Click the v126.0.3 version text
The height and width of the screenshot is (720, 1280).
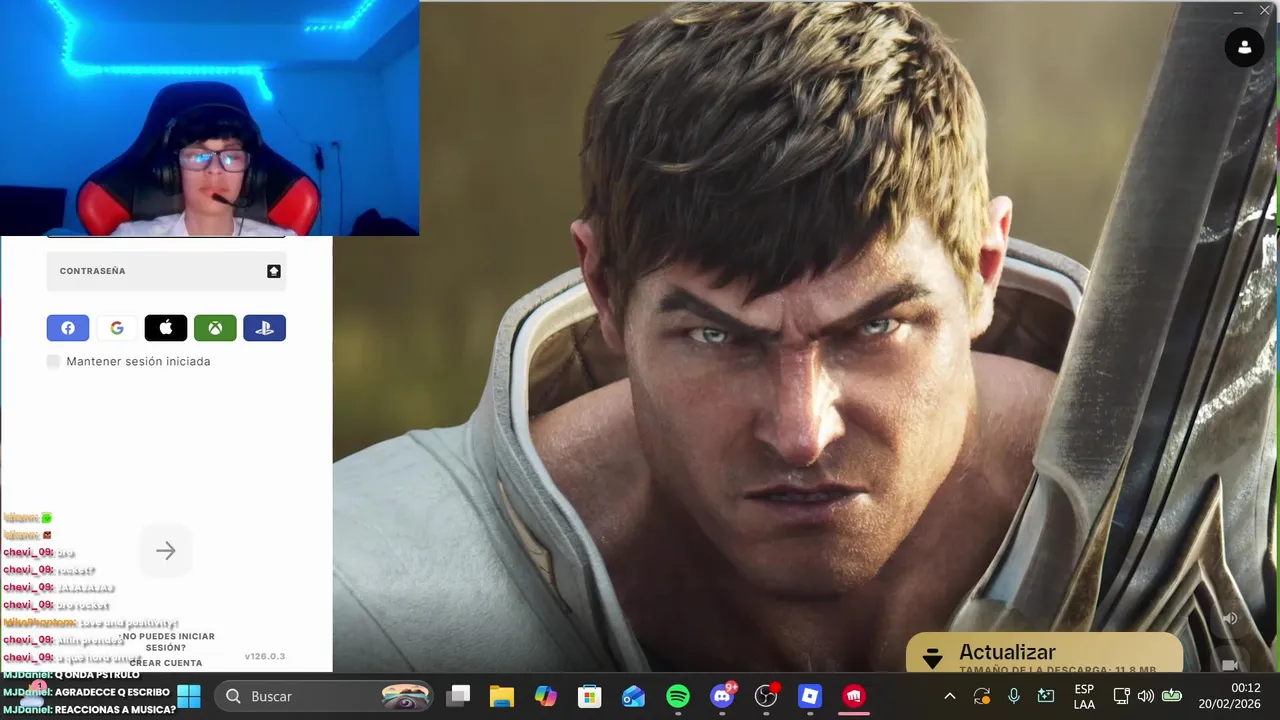(265, 656)
